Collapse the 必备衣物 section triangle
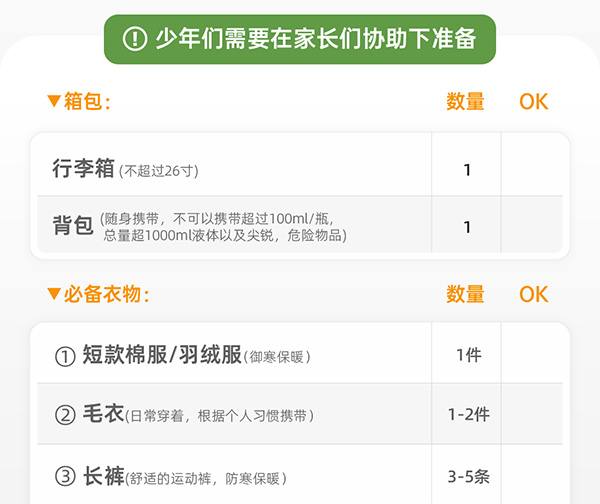This screenshot has height=504, width=600. 54,295
